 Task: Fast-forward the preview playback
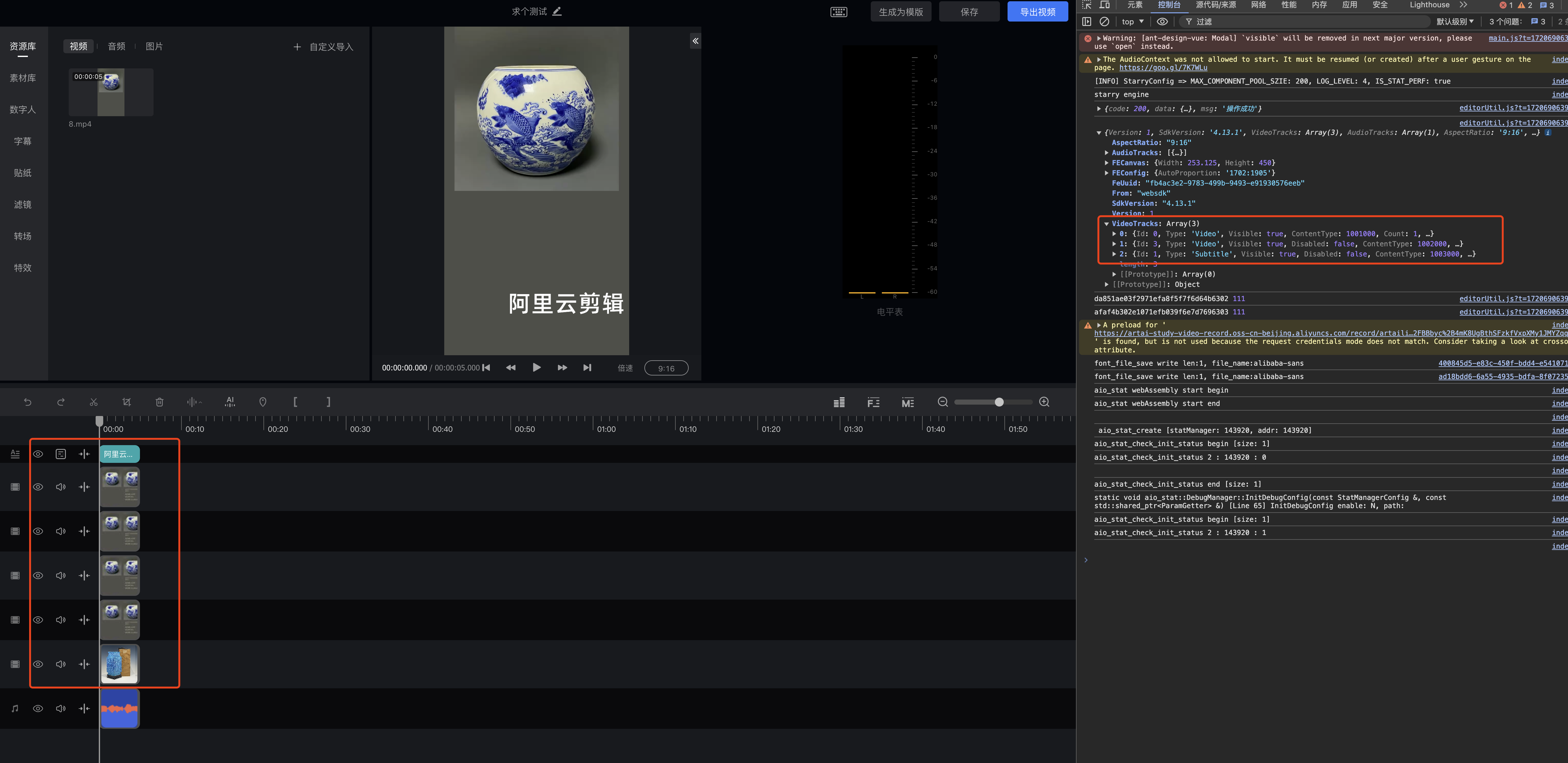pyautogui.click(x=562, y=368)
